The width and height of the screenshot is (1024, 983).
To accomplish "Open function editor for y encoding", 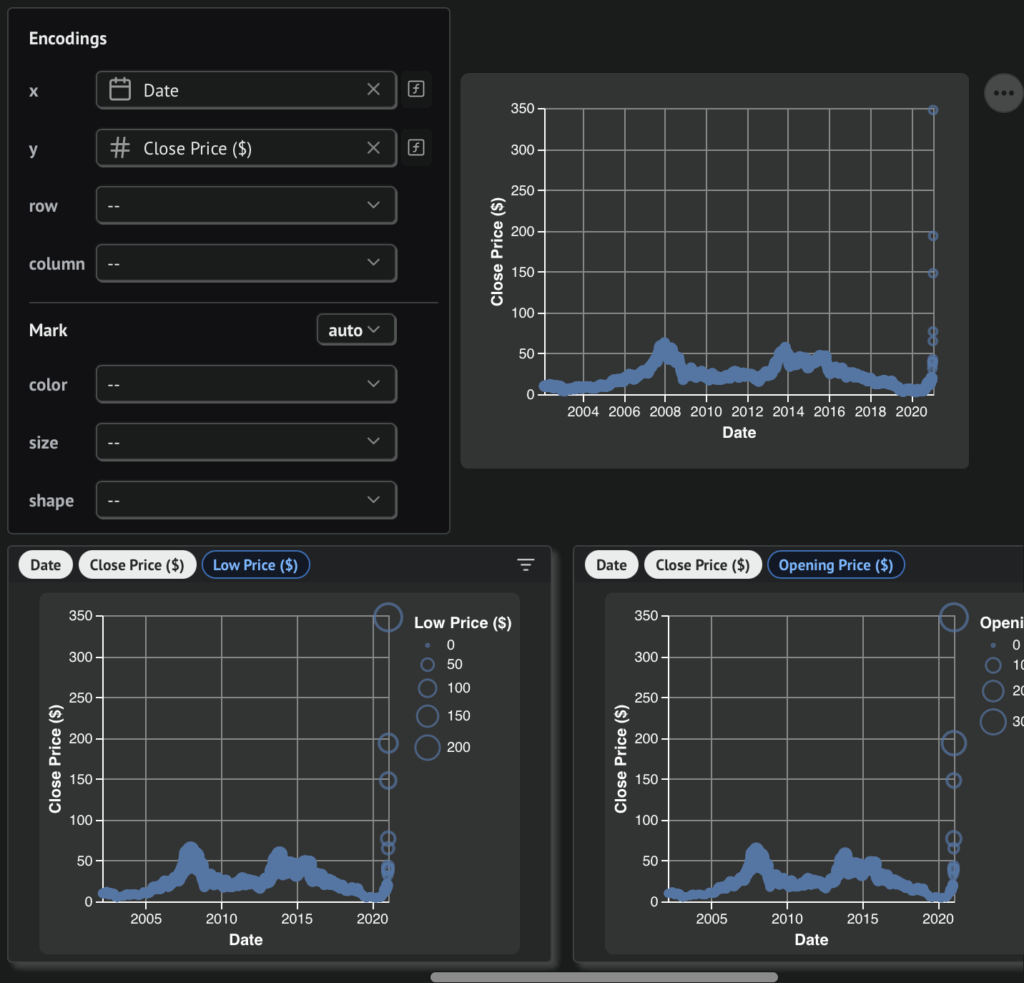I will [417, 148].
